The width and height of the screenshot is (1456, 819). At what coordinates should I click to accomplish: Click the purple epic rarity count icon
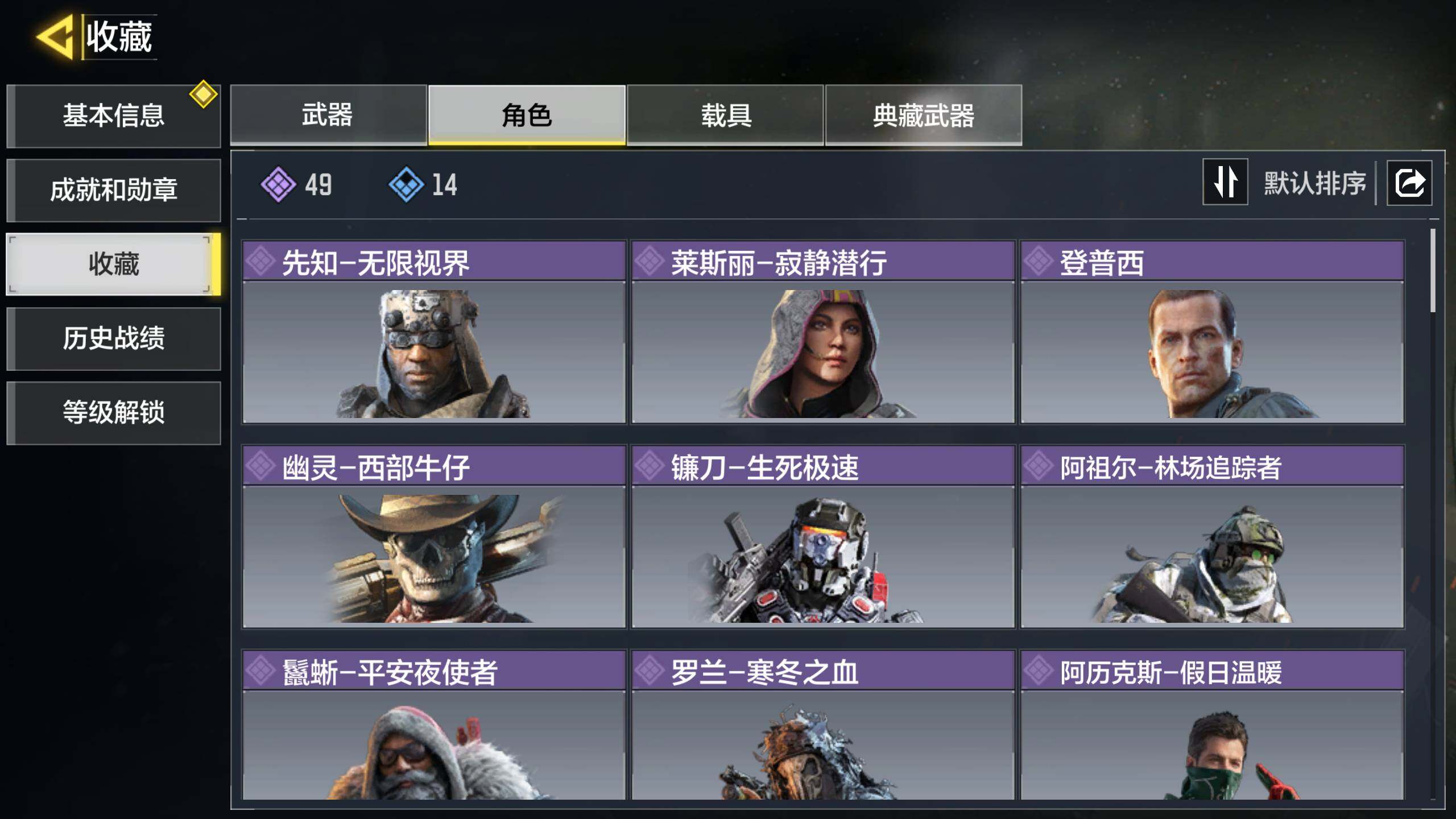tap(278, 184)
